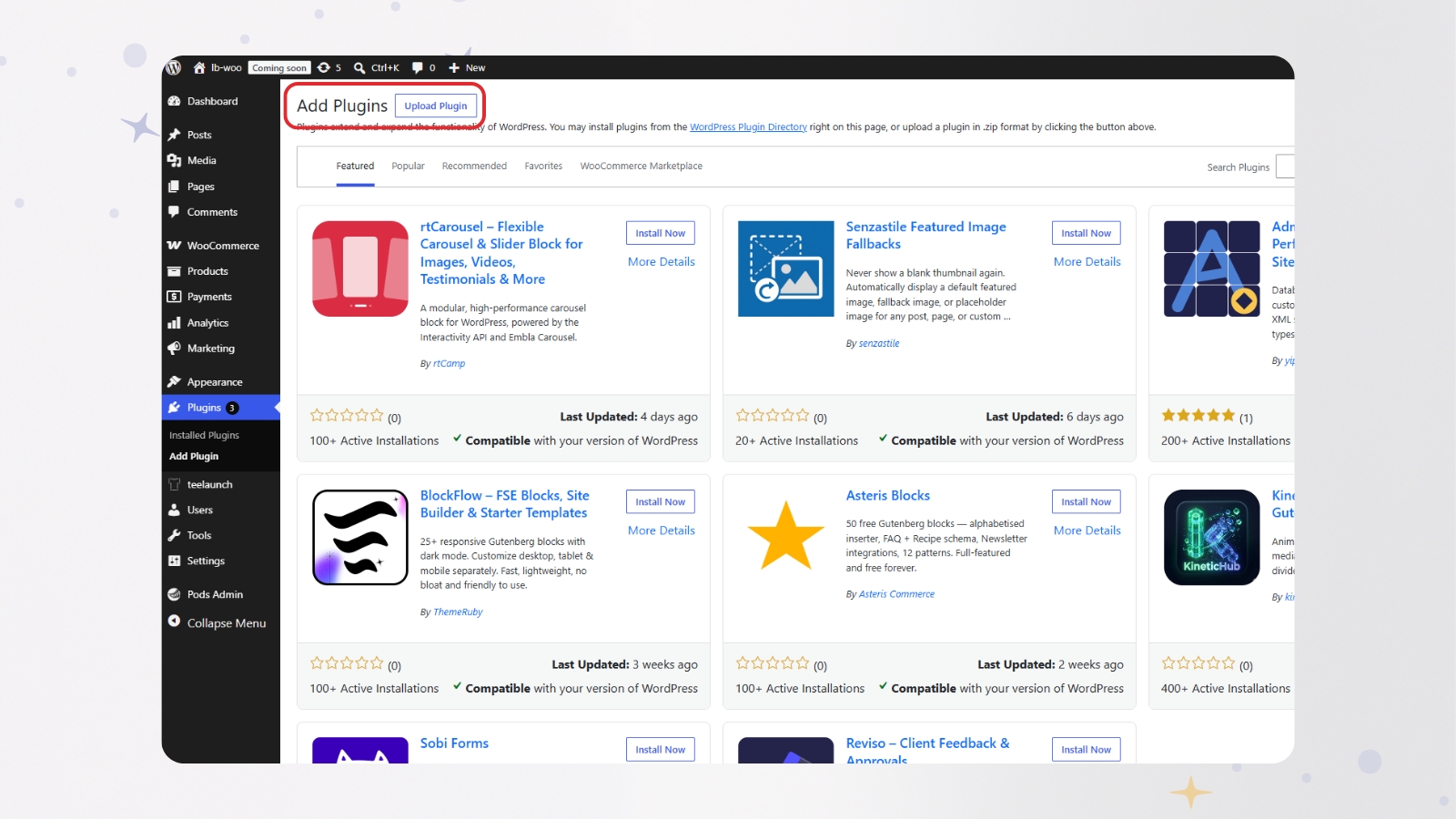Visit the ThemeRuby author link
1456x819 pixels.
458,612
